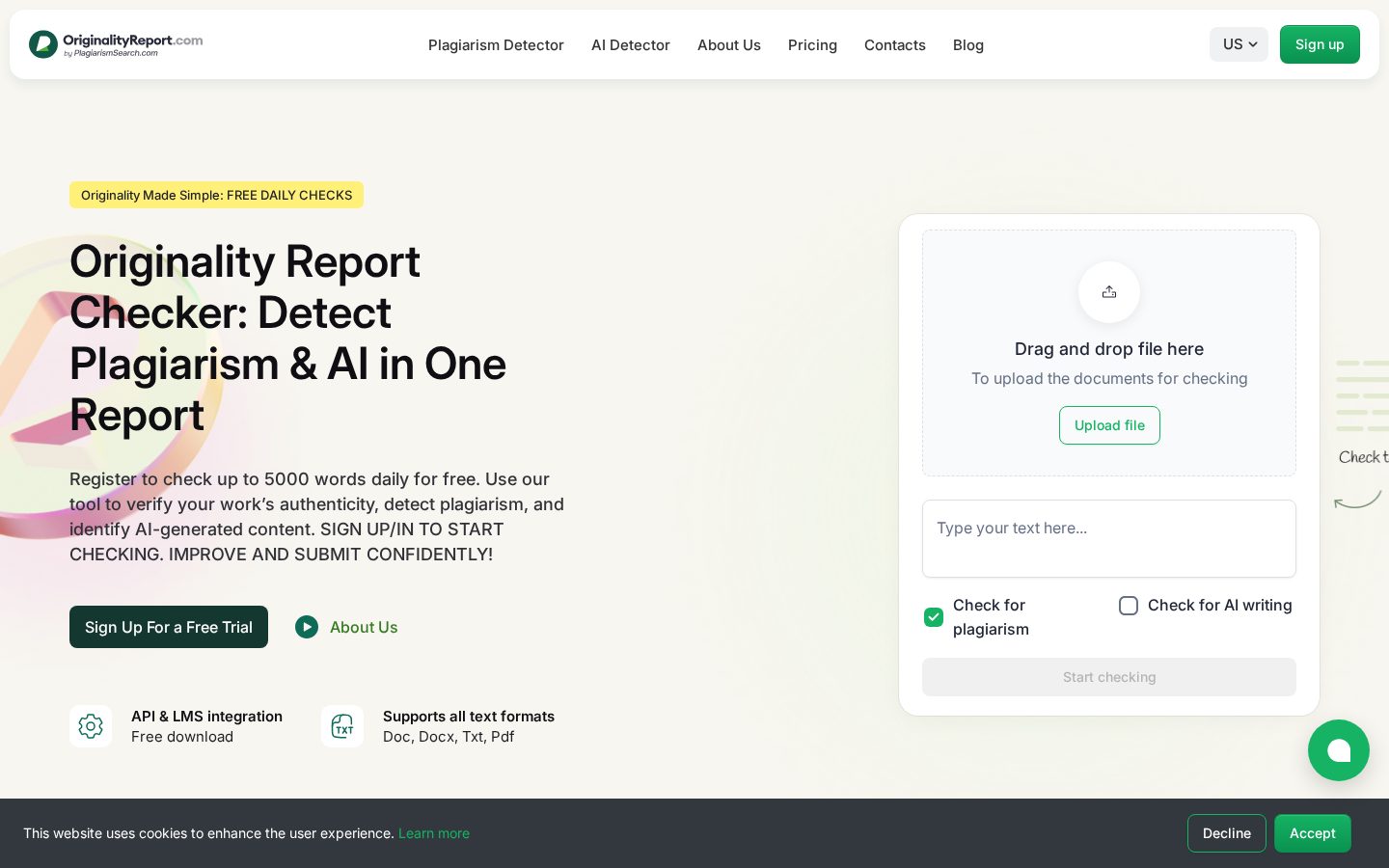Accept the cookies
The height and width of the screenshot is (868, 1389).
click(1313, 833)
